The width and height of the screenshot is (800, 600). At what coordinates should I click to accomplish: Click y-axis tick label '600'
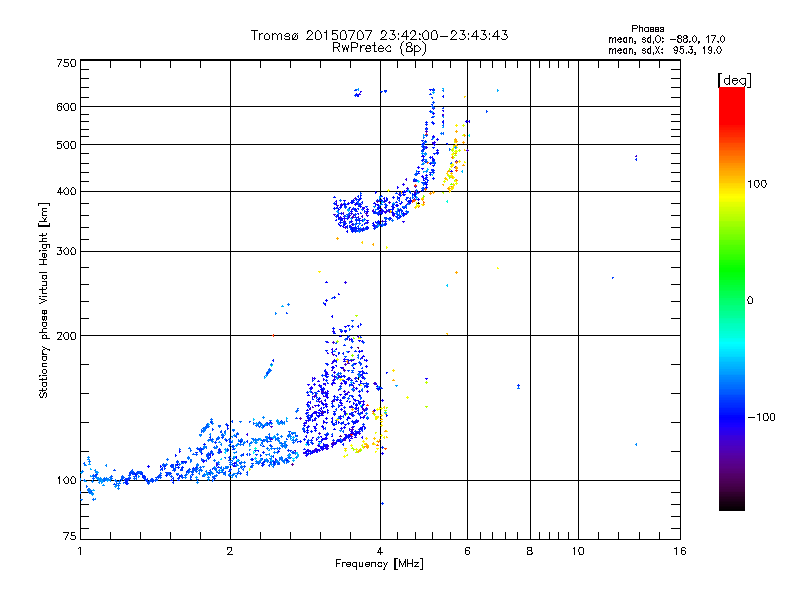pyautogui.click(x=66, y=107)
